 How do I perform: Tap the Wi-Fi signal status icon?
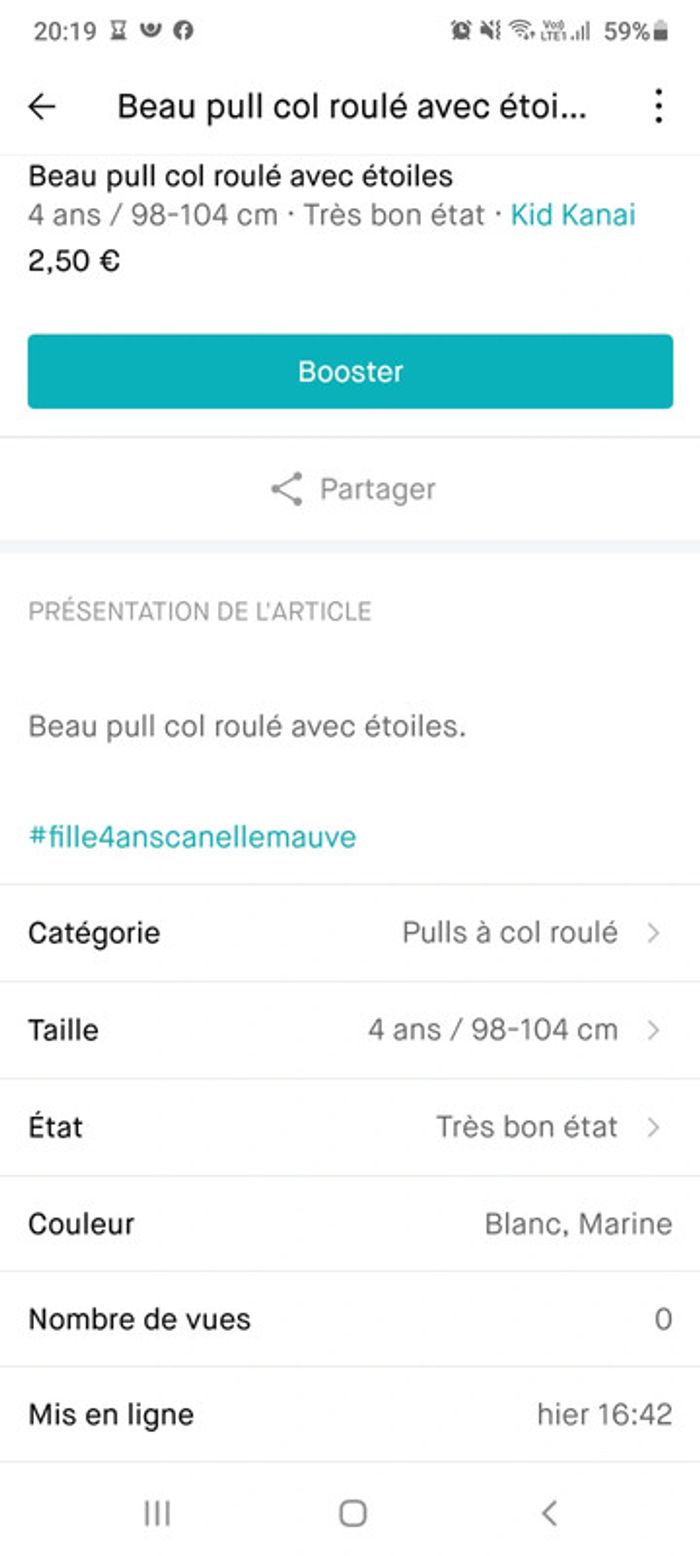[520, 31]
